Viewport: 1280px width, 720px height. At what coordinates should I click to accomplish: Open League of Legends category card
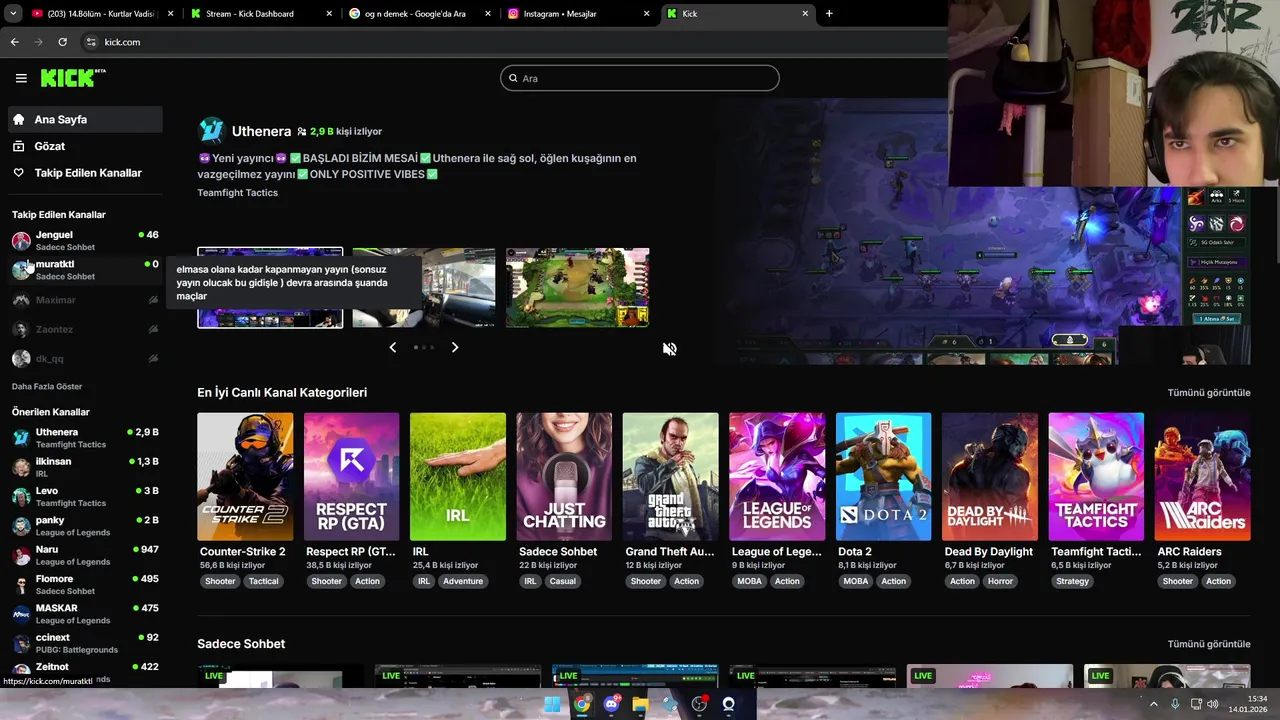point(777,477)
